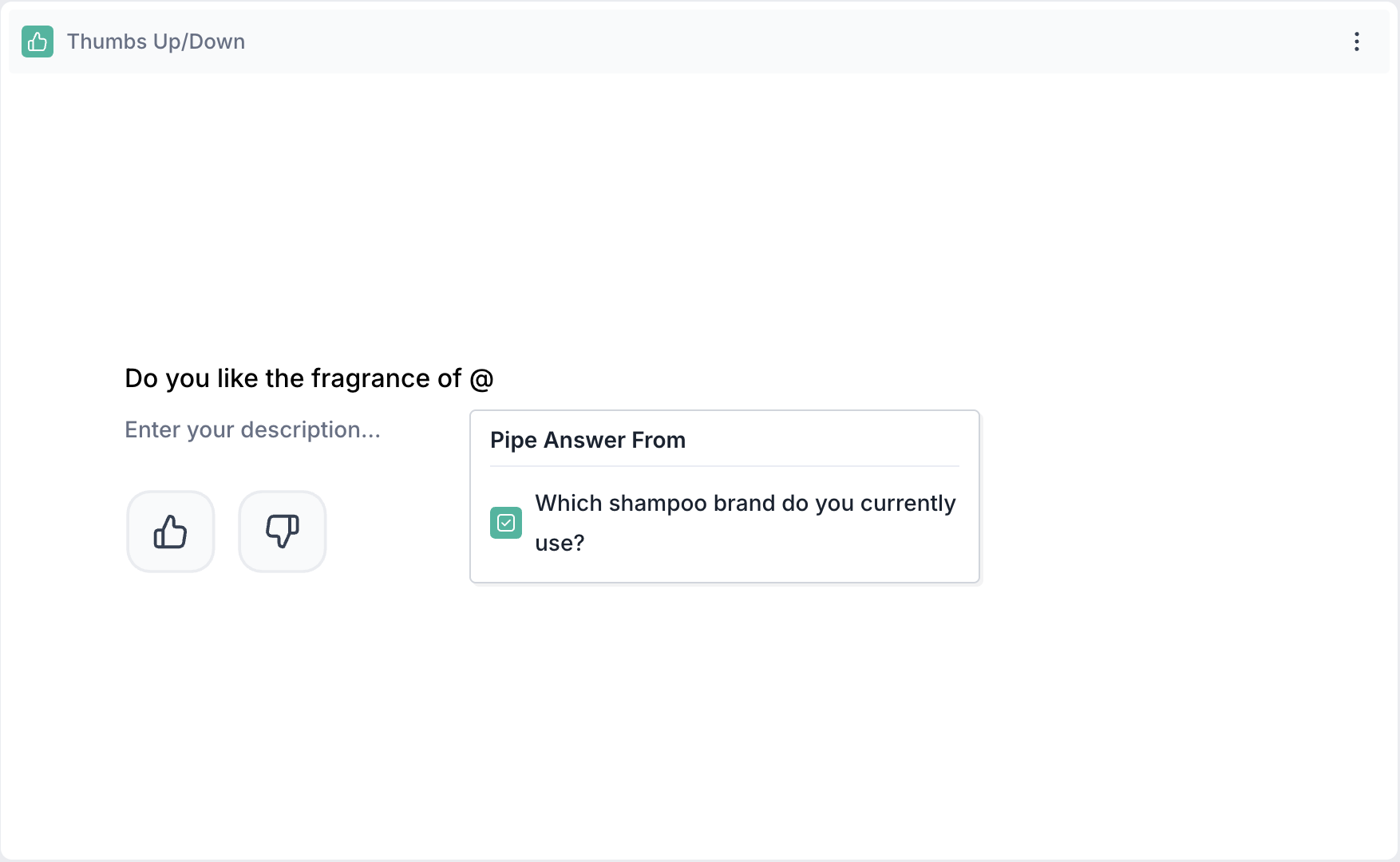Image resolution: width=1400 pixels, height=862 pixels.
Task: Click the word "use?" in pipe suggestion
Action: (560, 544)
